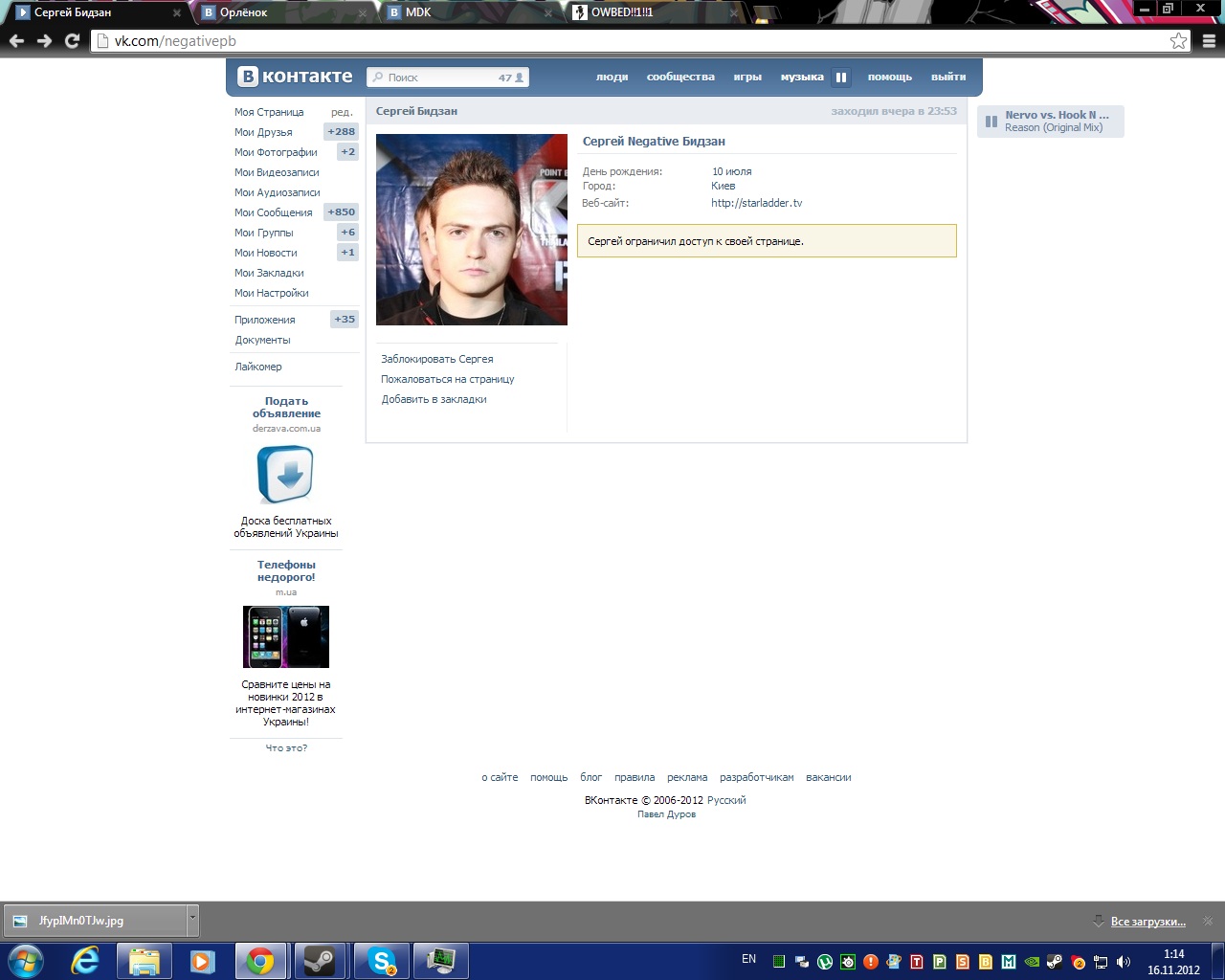Open the starladder.tv website link
Screen dimensions: 1225x980
coord(756,203)
